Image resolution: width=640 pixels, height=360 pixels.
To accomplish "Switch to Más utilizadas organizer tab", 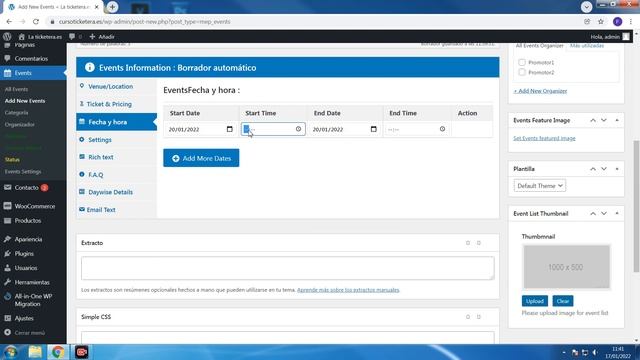I will (587, 46).
